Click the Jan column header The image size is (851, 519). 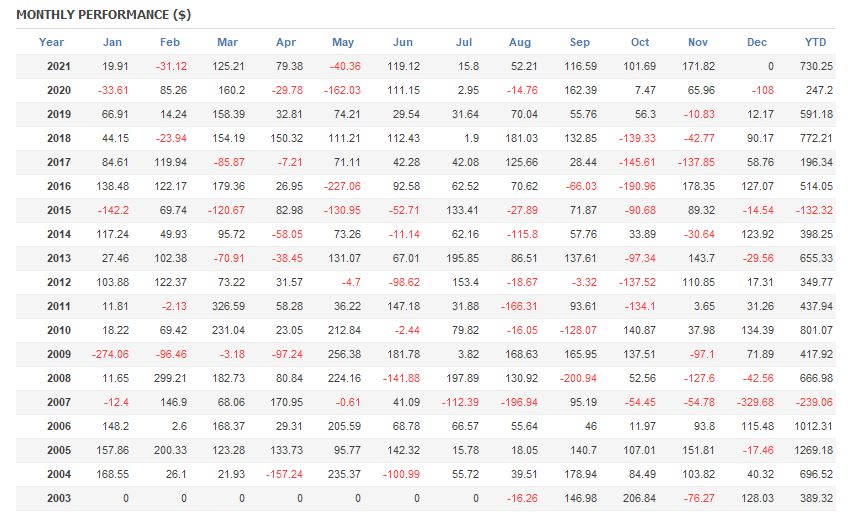point(113,42)
